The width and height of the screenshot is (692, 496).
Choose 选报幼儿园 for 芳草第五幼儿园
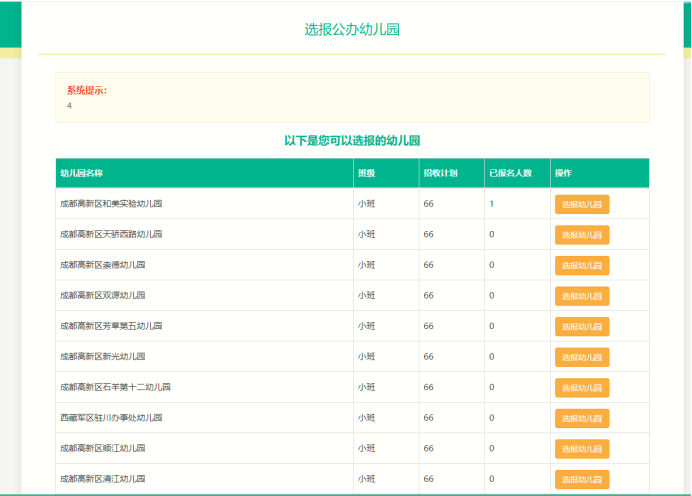581,326
